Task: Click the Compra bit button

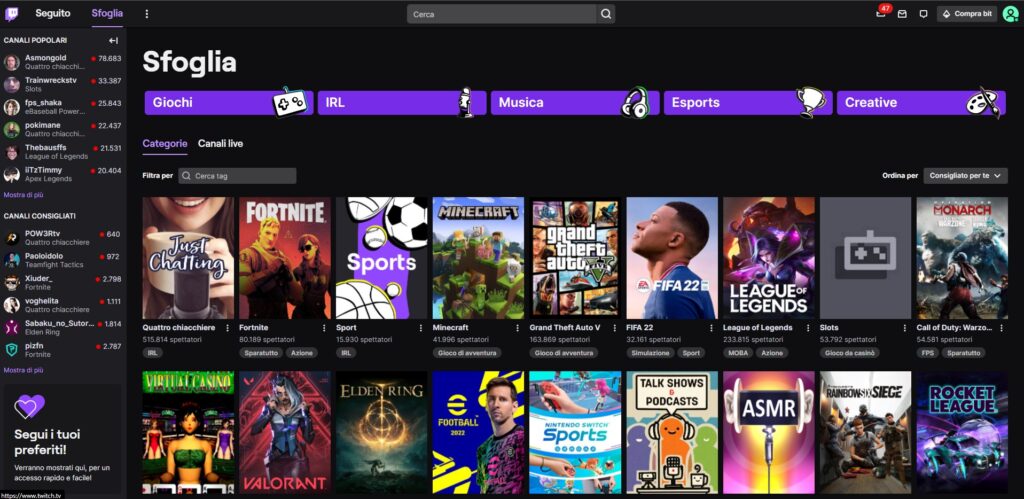Action: 967,14
